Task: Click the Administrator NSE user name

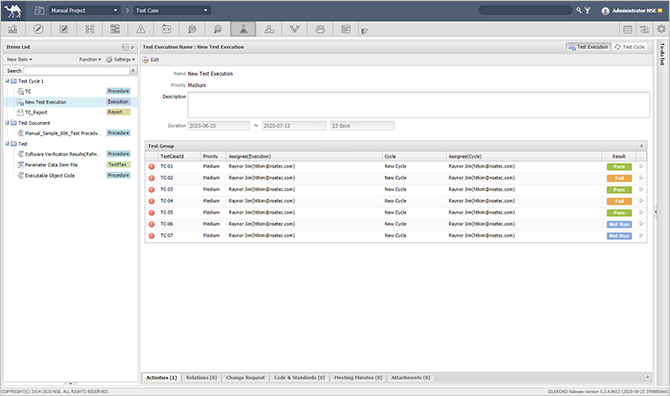Action: [634, 11]
